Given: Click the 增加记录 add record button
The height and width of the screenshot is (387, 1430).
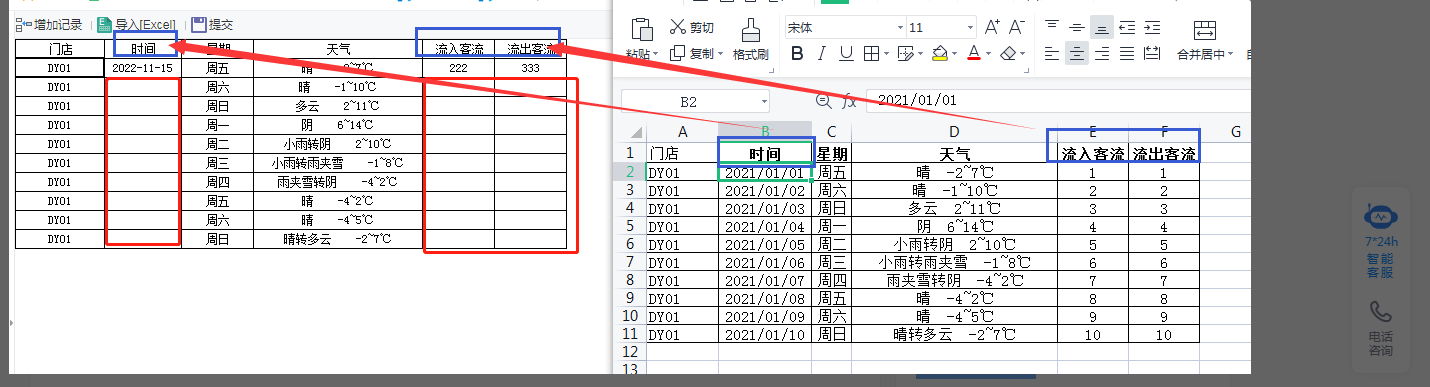Looking at the screenshot, I should coord(49,24).
